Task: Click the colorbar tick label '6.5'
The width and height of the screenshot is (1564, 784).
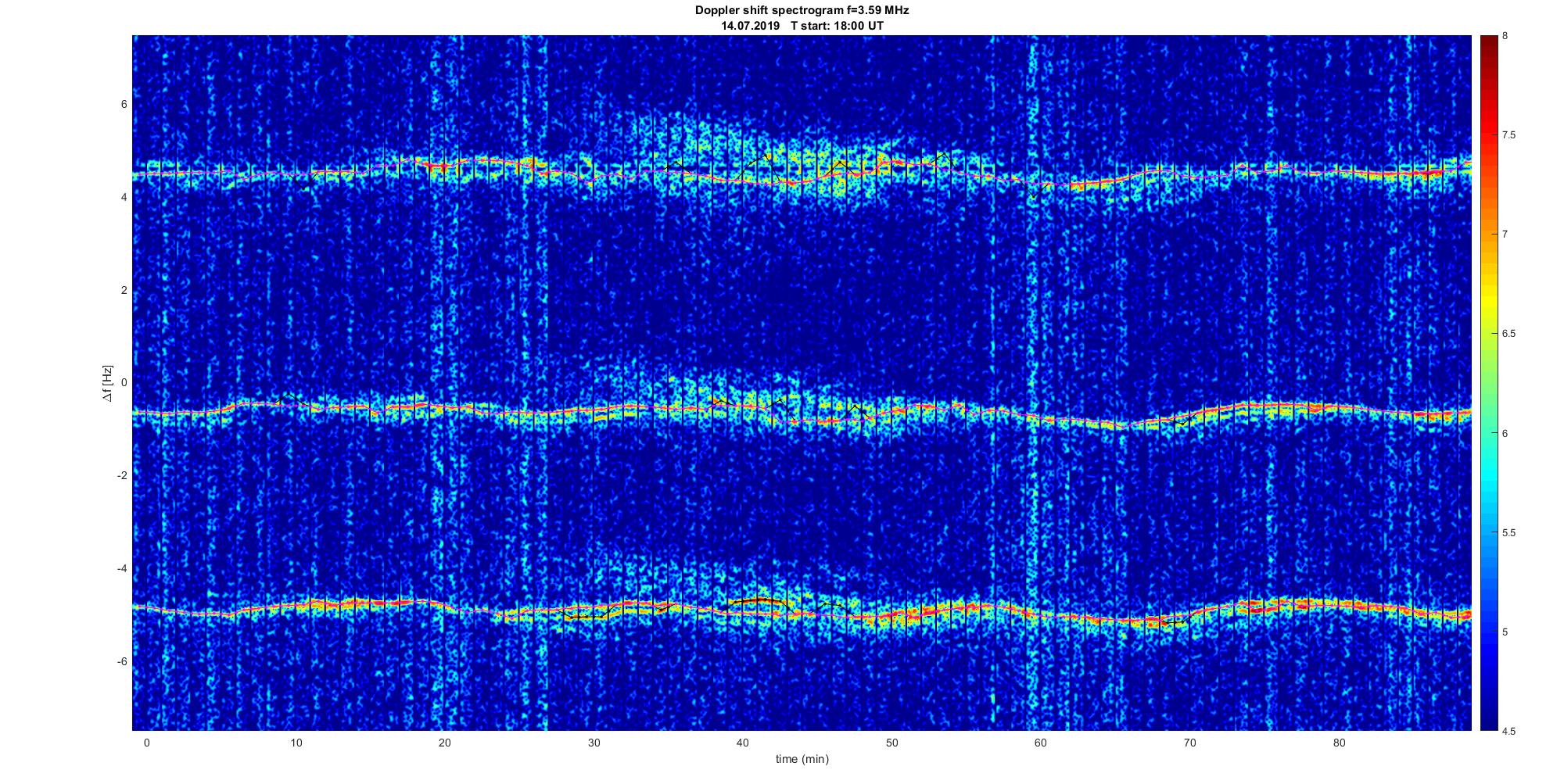Action: 1508,334
